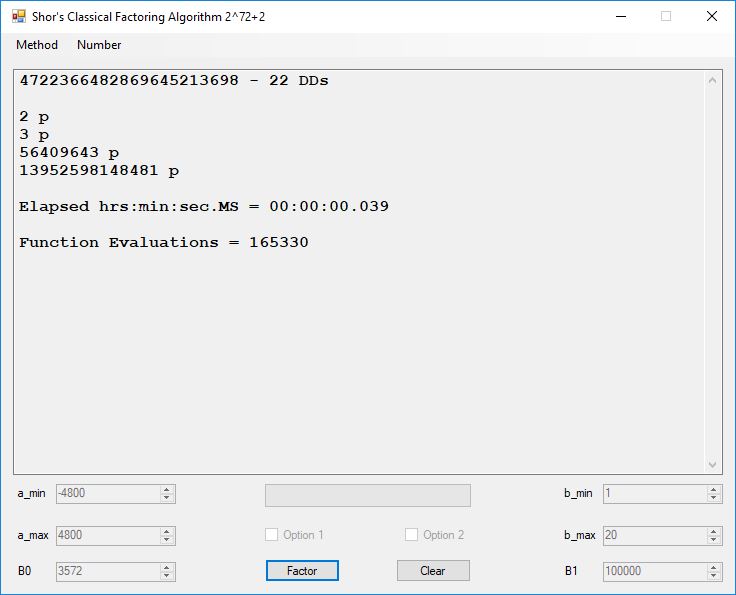This screenshot has height=595, width=736.
Task: Click the b_max value field
Action: [x=655, y=535]
